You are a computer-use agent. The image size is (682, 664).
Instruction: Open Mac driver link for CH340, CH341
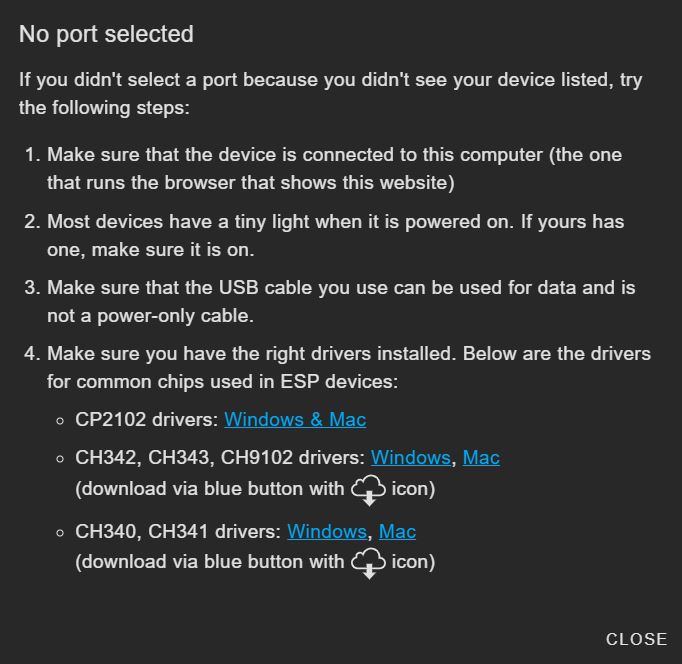(397, 531)
